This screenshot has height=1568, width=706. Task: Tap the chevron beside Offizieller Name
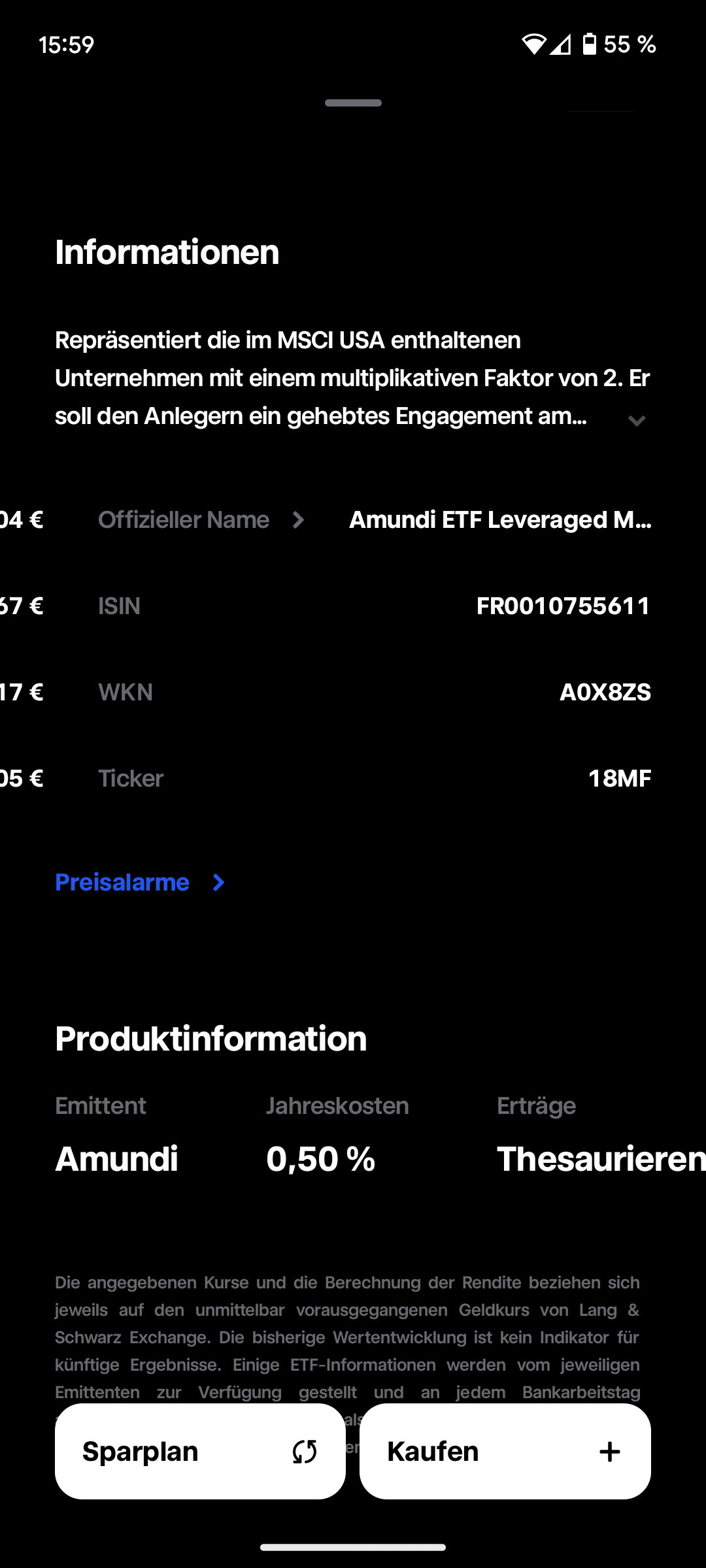click(x=299, y=520)
